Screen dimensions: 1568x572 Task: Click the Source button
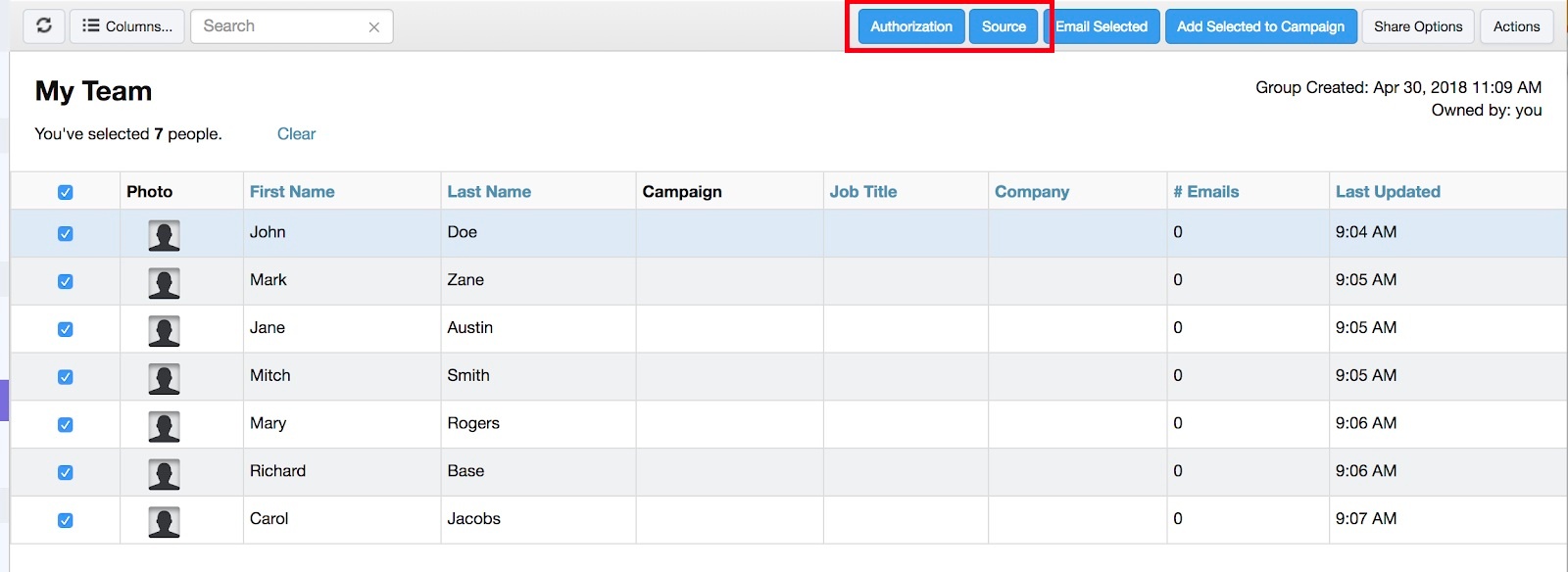[x=1004, y=26]
